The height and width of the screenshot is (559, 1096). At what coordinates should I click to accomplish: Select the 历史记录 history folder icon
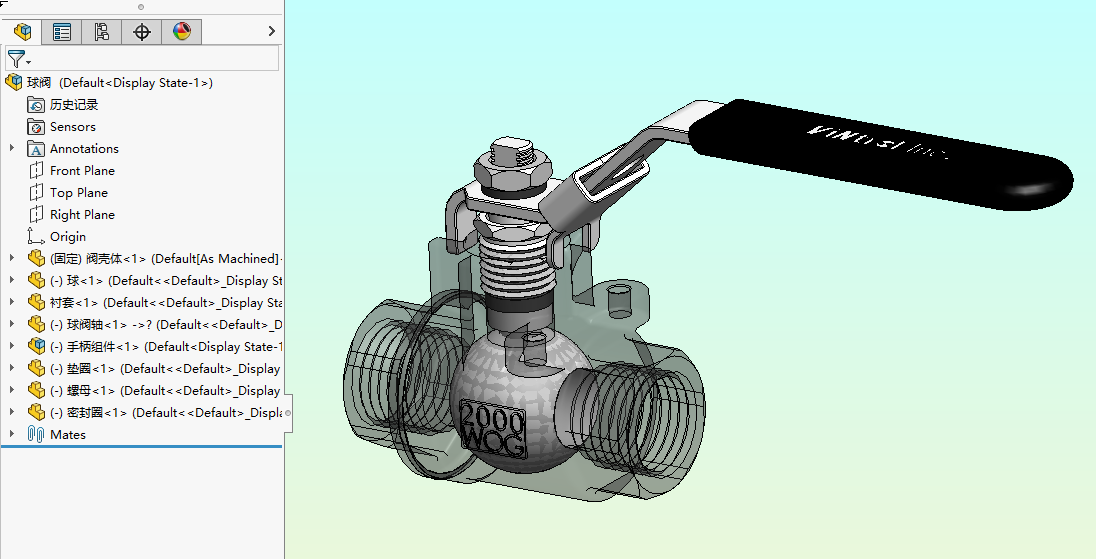36,105
